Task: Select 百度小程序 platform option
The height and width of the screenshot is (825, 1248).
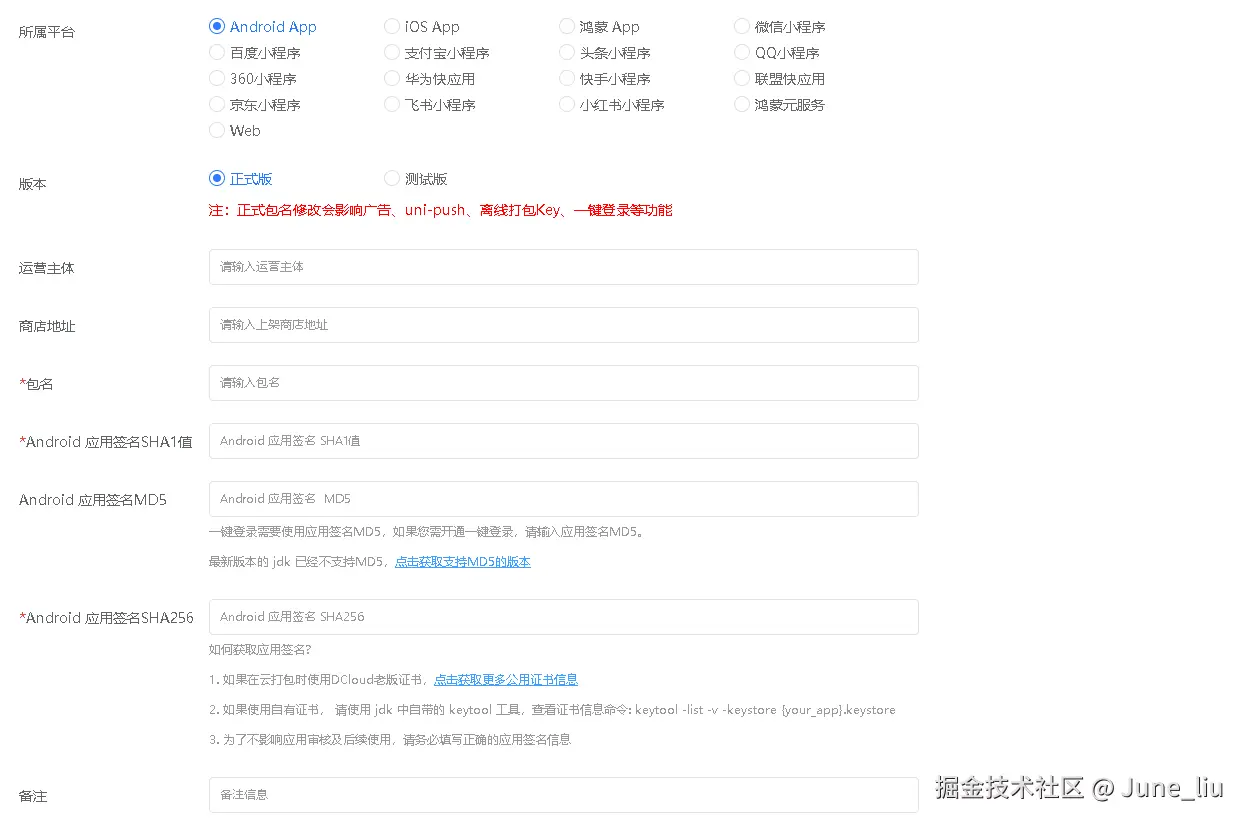Action: 217,53
